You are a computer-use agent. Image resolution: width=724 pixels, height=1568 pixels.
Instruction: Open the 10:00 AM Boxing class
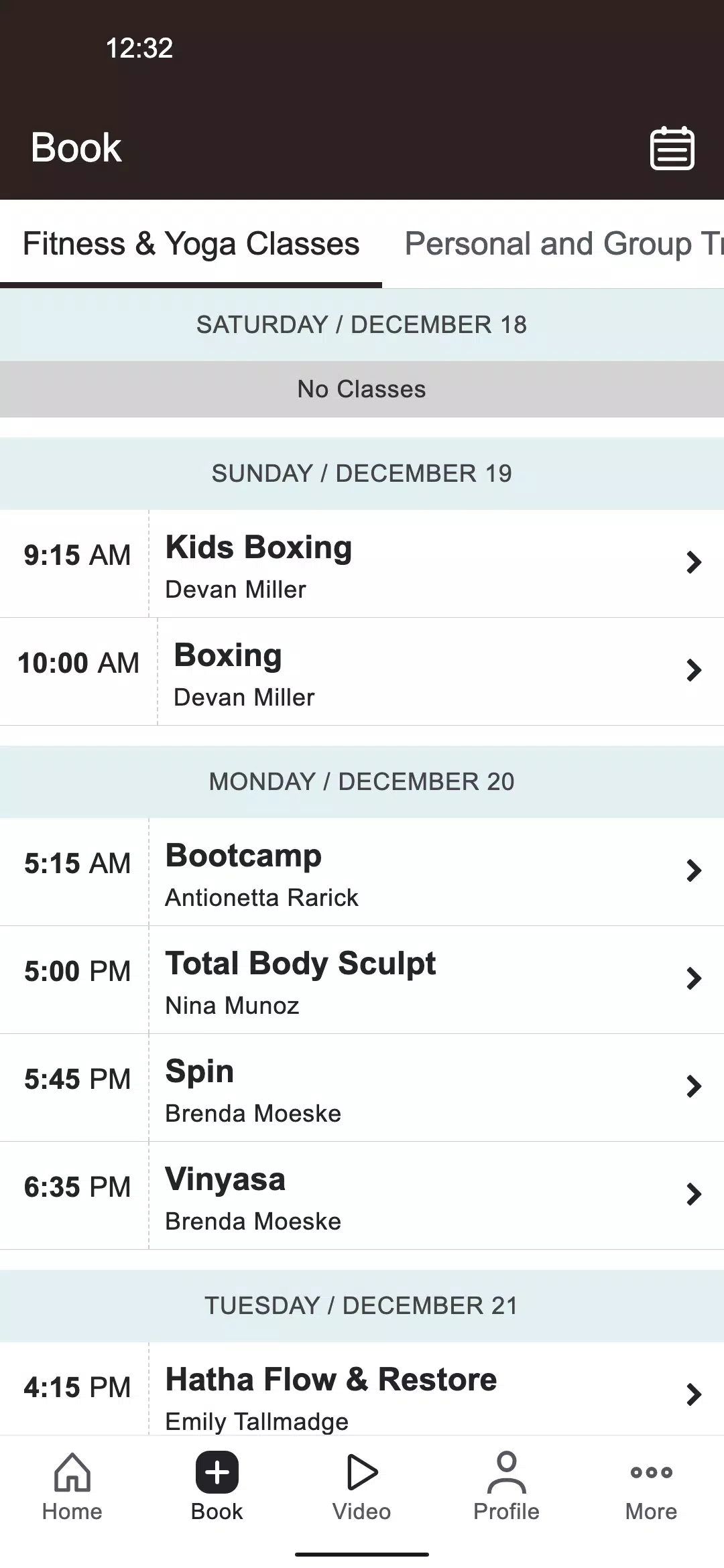[x=362, y=671]
